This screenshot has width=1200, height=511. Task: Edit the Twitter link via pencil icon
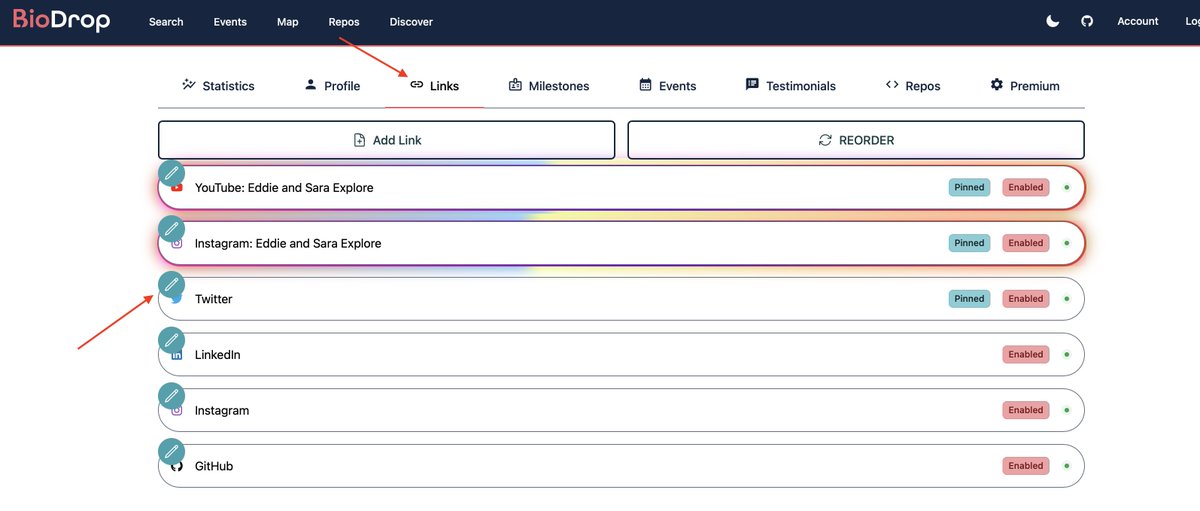click(172, 285)
